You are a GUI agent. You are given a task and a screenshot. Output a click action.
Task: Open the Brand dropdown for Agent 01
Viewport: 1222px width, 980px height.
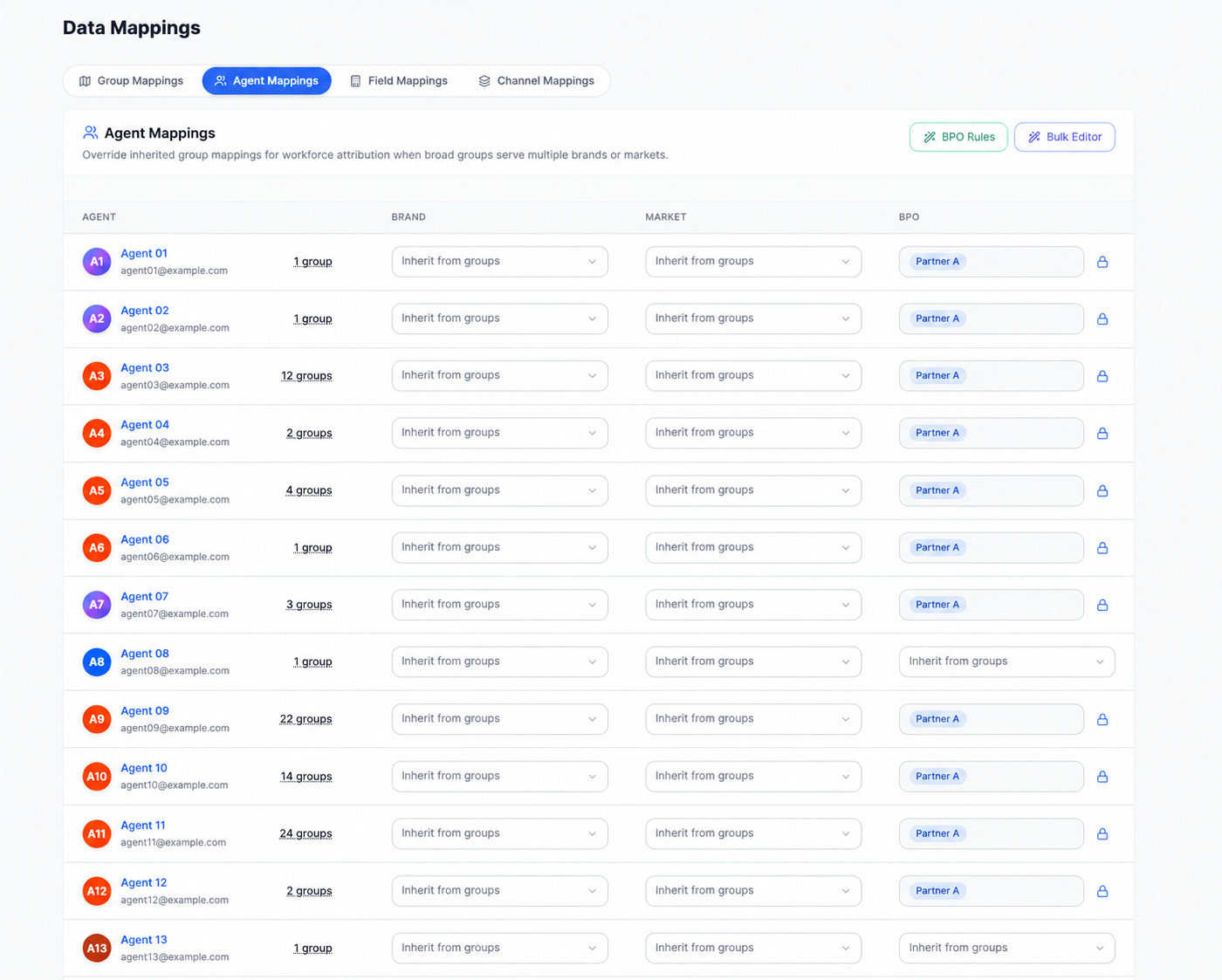click(x=499, y=262)
